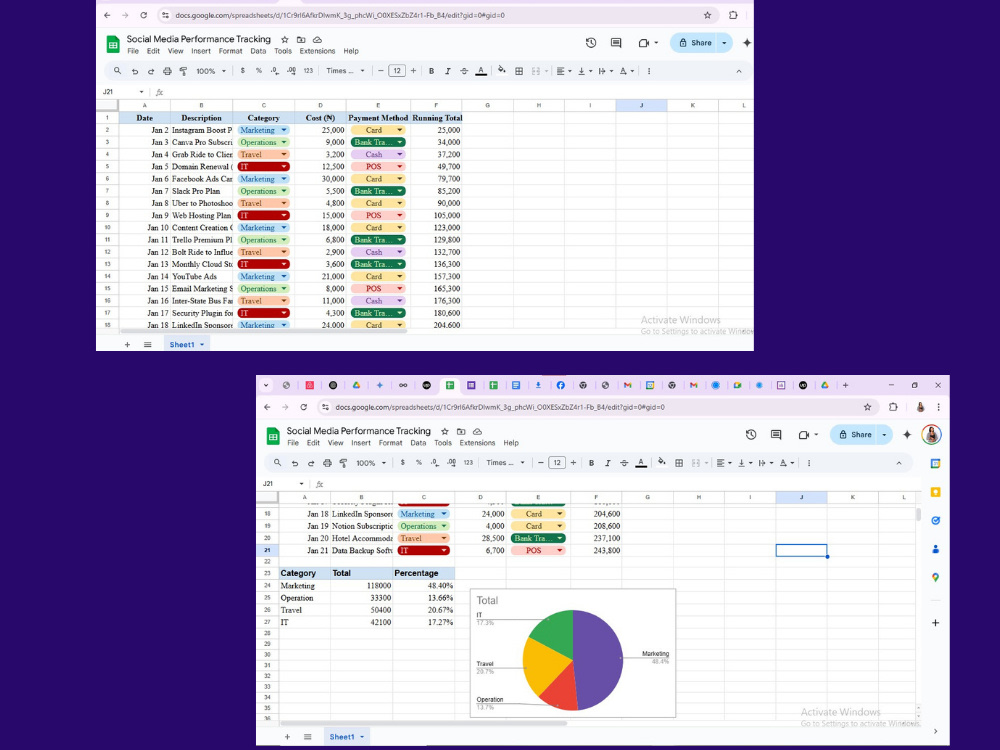Open text color picker in lower window
Image resolution: width=1000 pixels, height=750 pixels.
point(641,463)
